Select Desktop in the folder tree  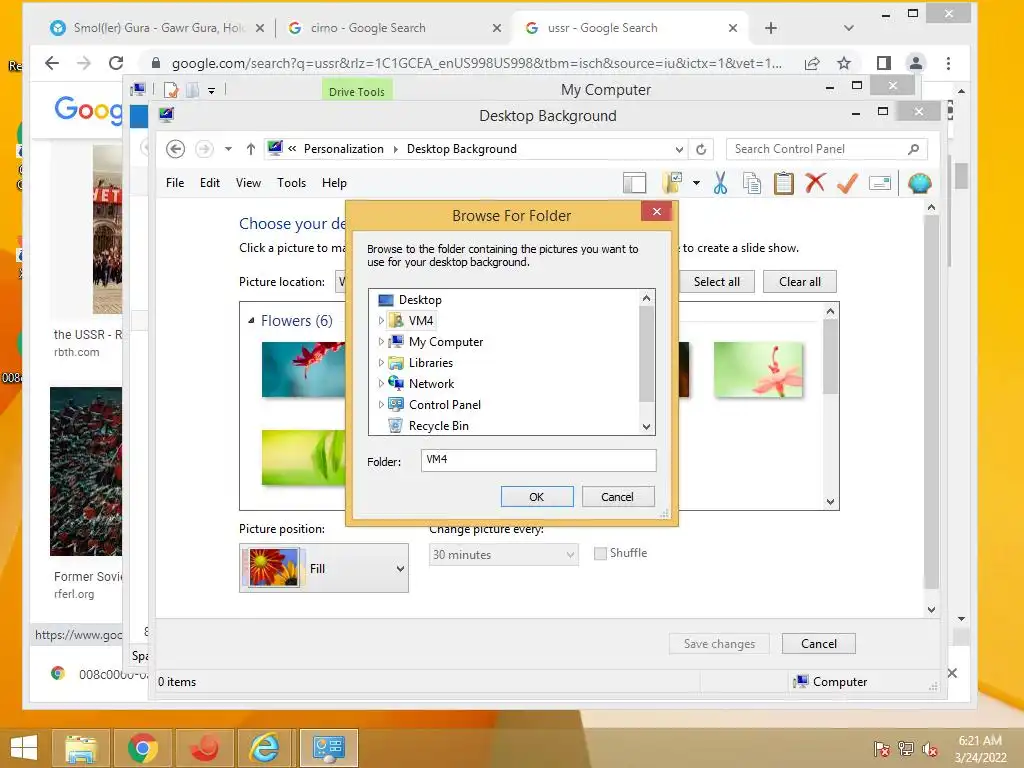[420, 300]
